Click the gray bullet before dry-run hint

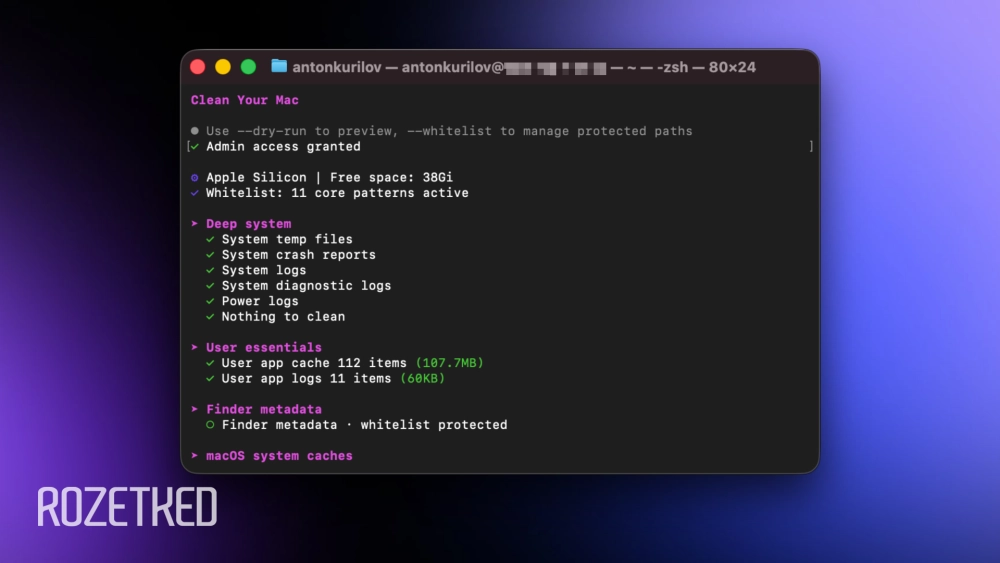click(x=195, y=131)
